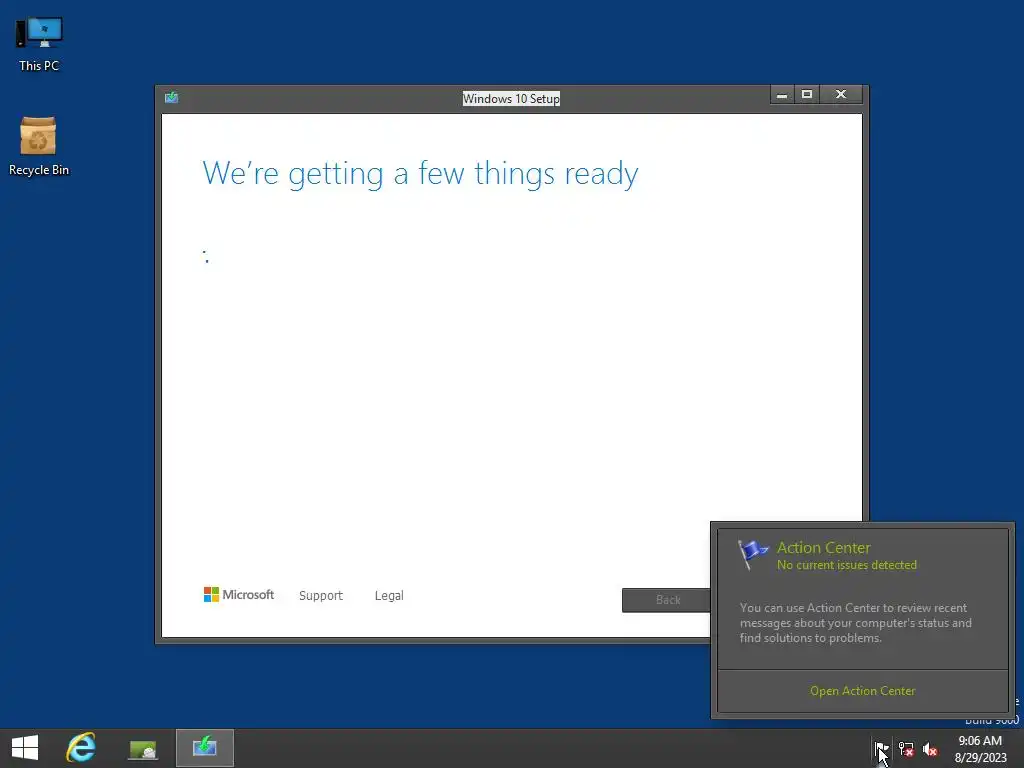Click the Action Center flag tray icon
The image size is (1024, 768).
[880, 749]
